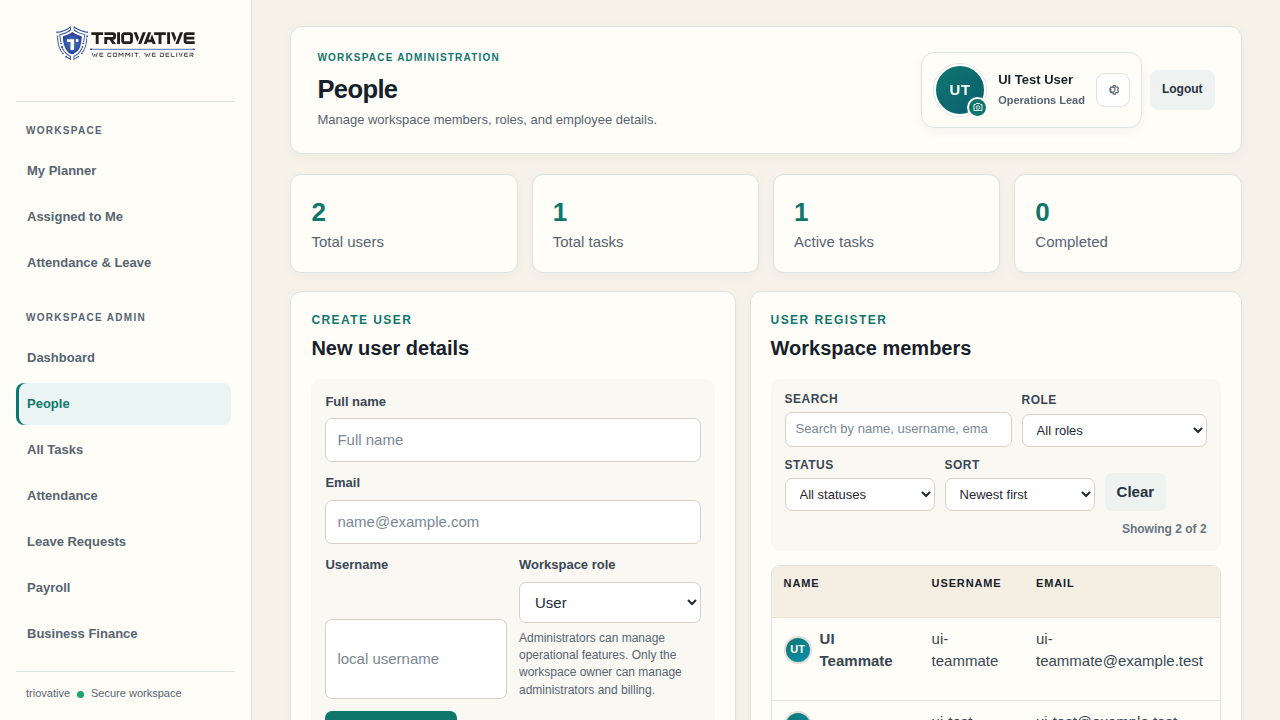Clear the member filters
Viewport: 1280px width, 720px height.
pos(1135,492)
